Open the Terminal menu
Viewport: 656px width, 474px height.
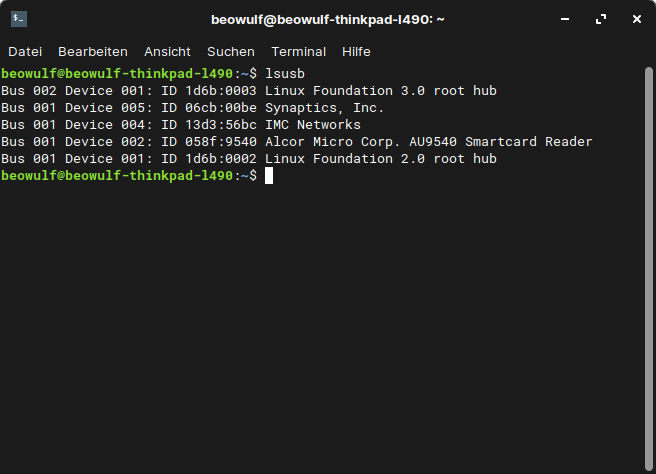coord(298,51)
